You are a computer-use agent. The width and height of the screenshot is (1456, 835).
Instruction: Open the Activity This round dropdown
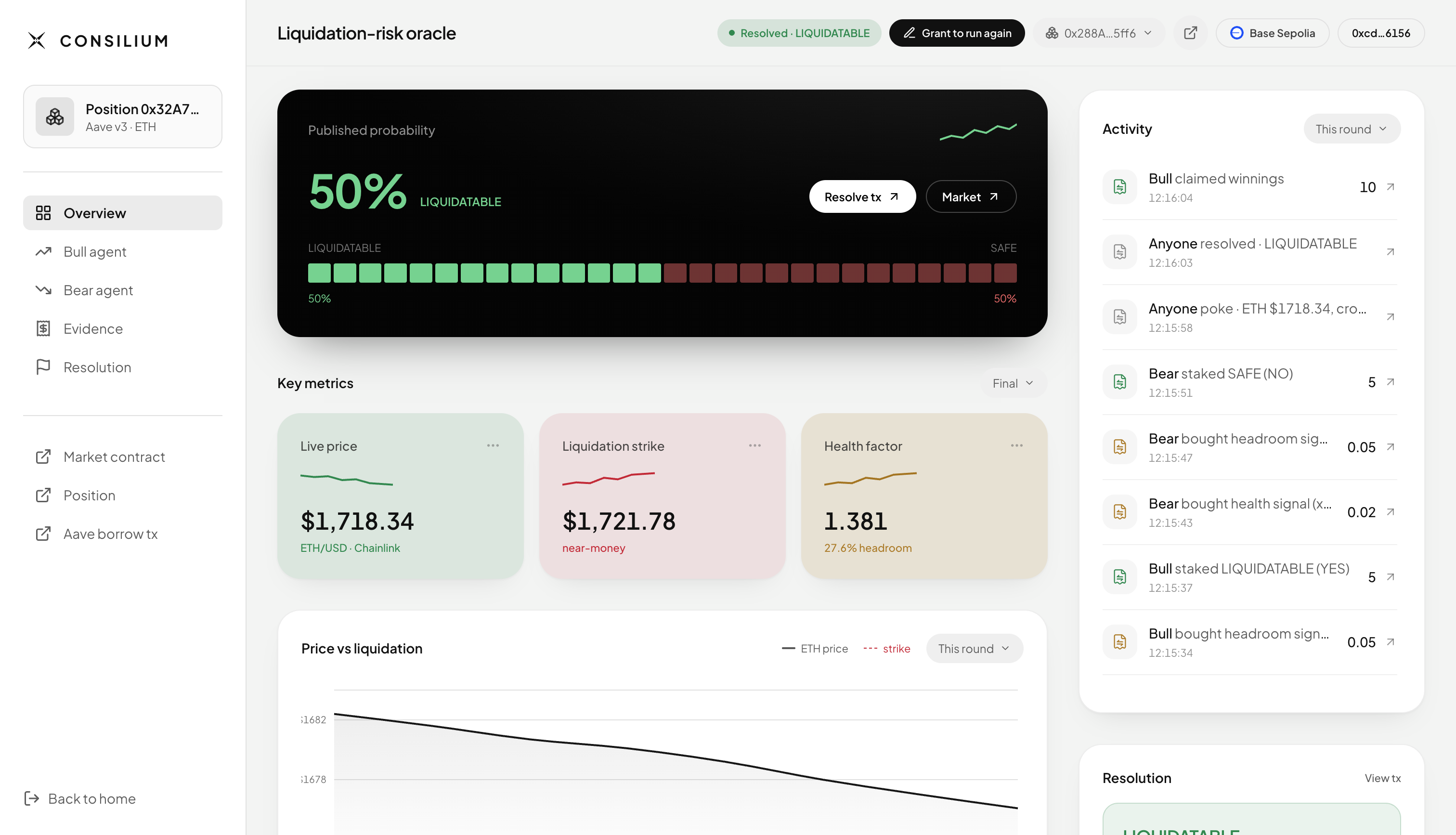pos(1352,129)
